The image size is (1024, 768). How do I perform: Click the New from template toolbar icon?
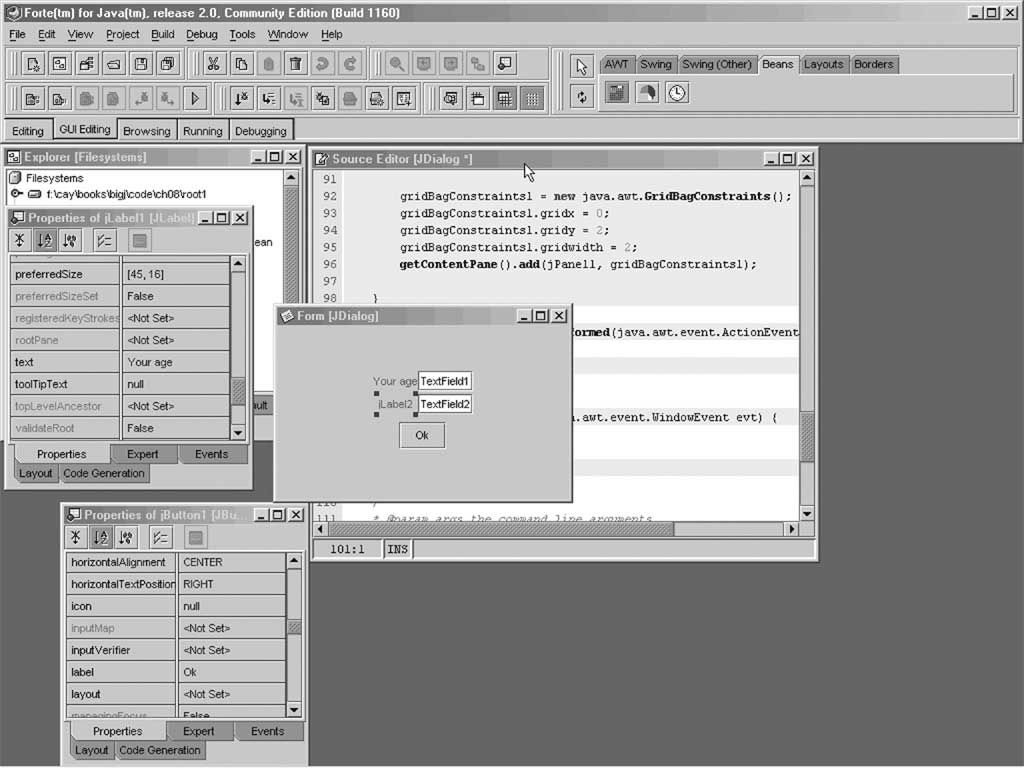(x=33, y=64)
